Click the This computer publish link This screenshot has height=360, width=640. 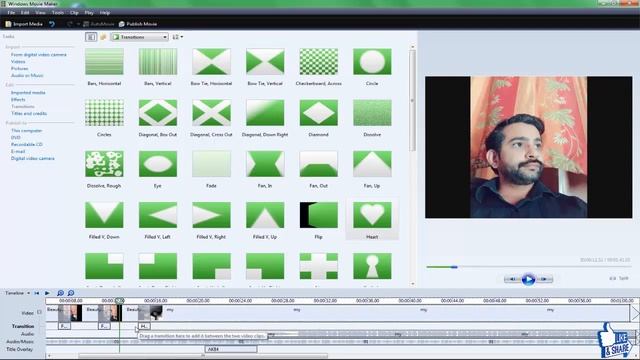pos(27,131)
